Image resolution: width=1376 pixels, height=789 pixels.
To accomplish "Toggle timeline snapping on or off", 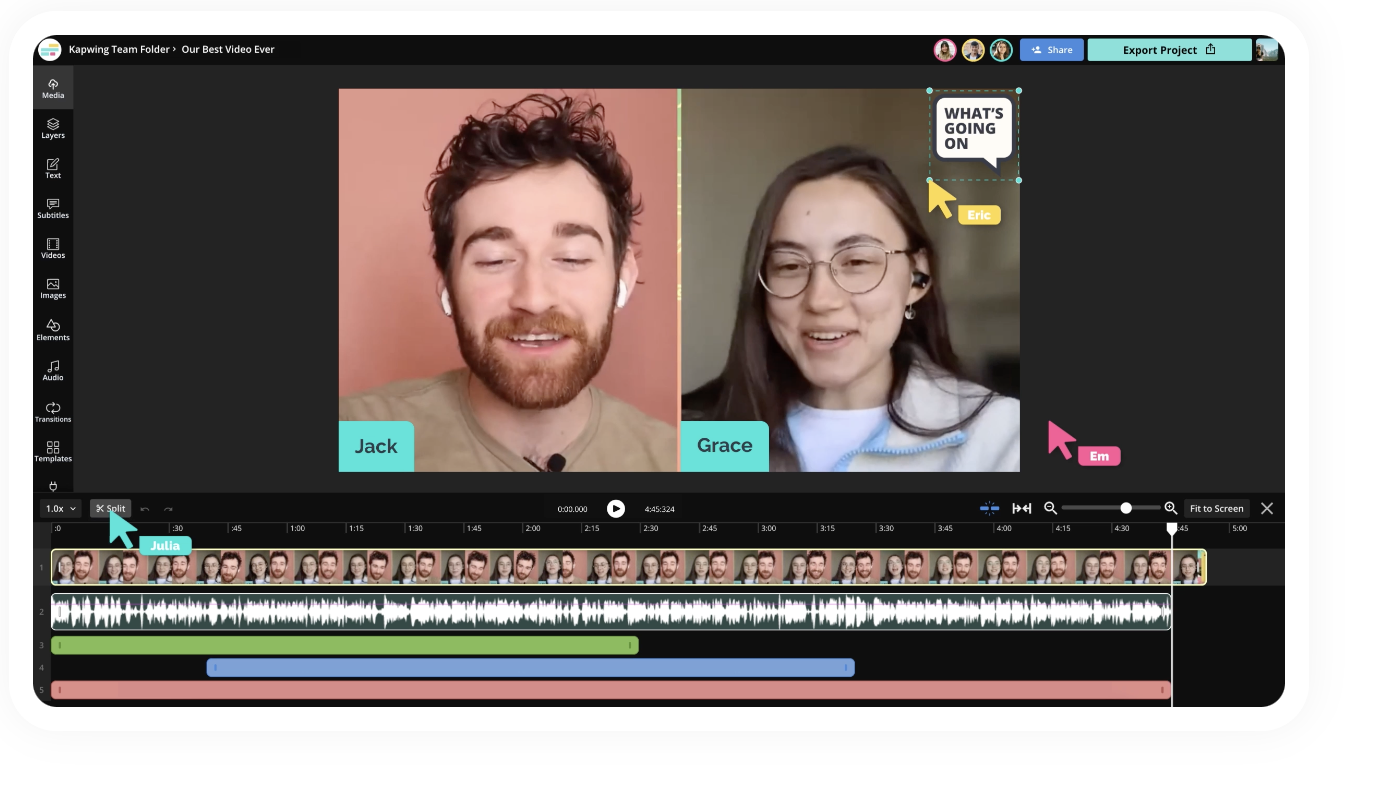I will [989, 508].
